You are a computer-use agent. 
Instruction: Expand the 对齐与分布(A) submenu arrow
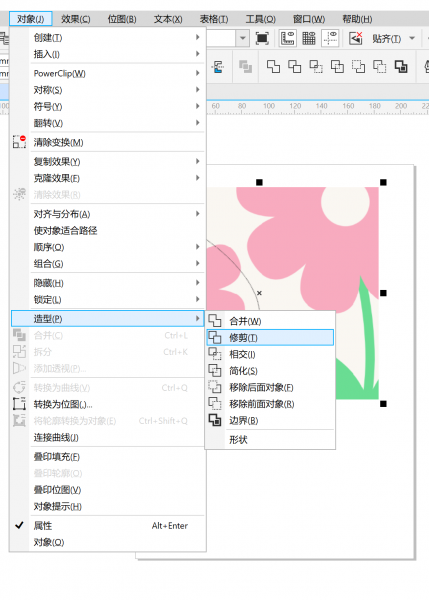click(197, 214)
